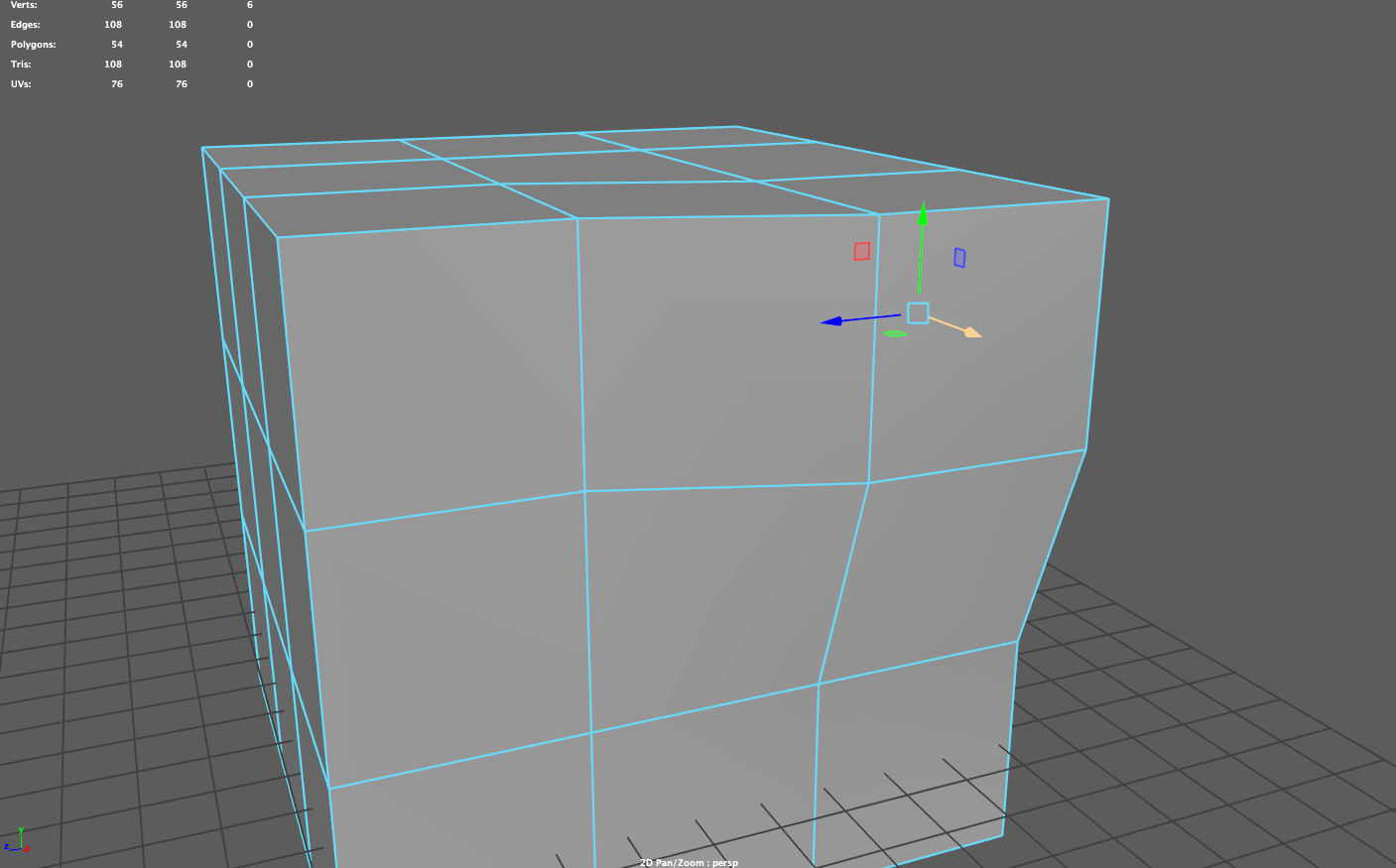Click the cyan center square of the Move manipulator

(x=918, y=312)
